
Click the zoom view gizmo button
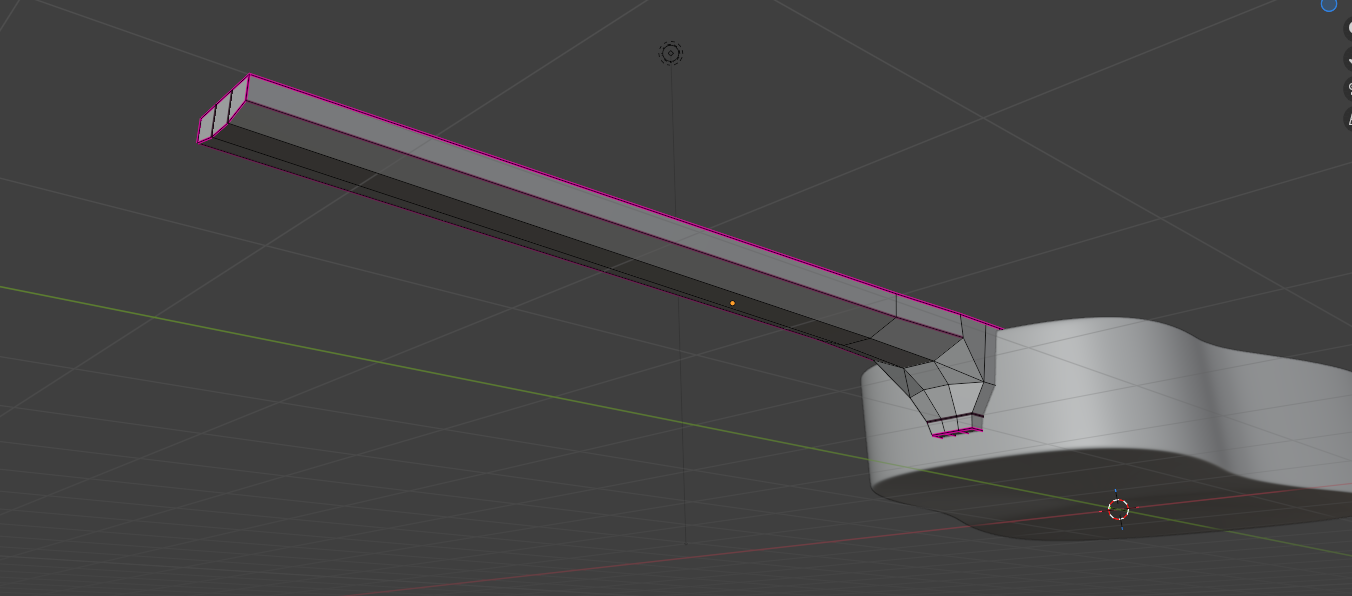tap(1348, 27)
